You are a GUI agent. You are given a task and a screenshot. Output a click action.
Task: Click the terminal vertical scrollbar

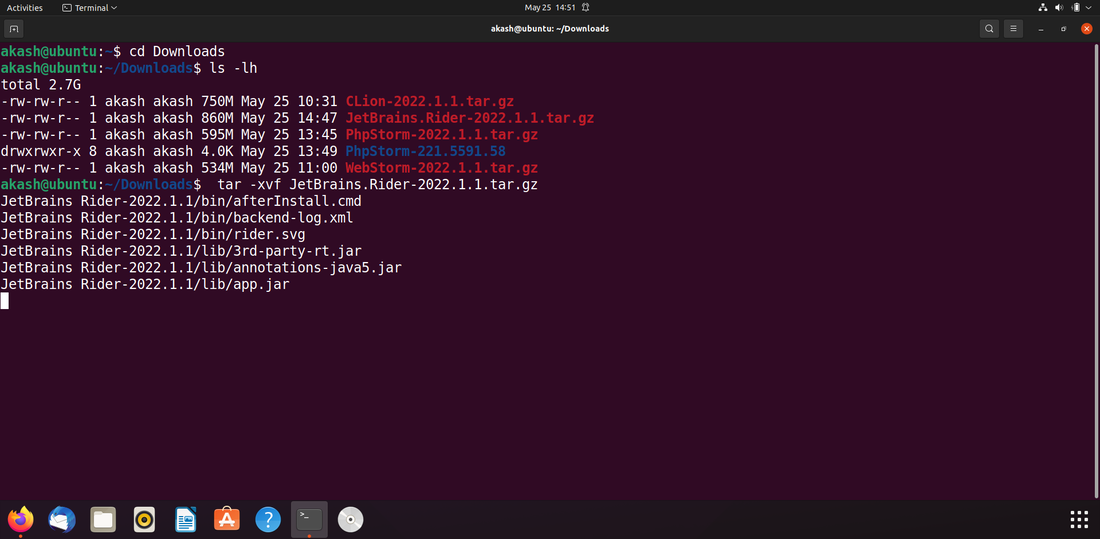[x=1096, y=270]
